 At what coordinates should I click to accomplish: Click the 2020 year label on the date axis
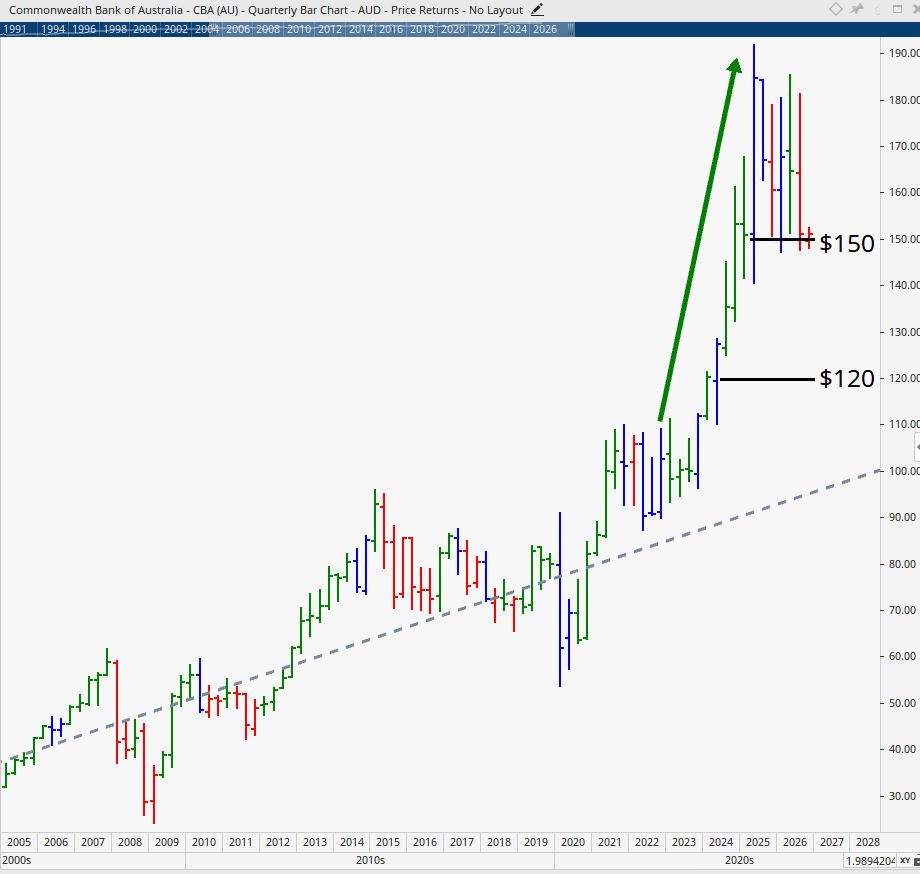[x=573, y=842]
